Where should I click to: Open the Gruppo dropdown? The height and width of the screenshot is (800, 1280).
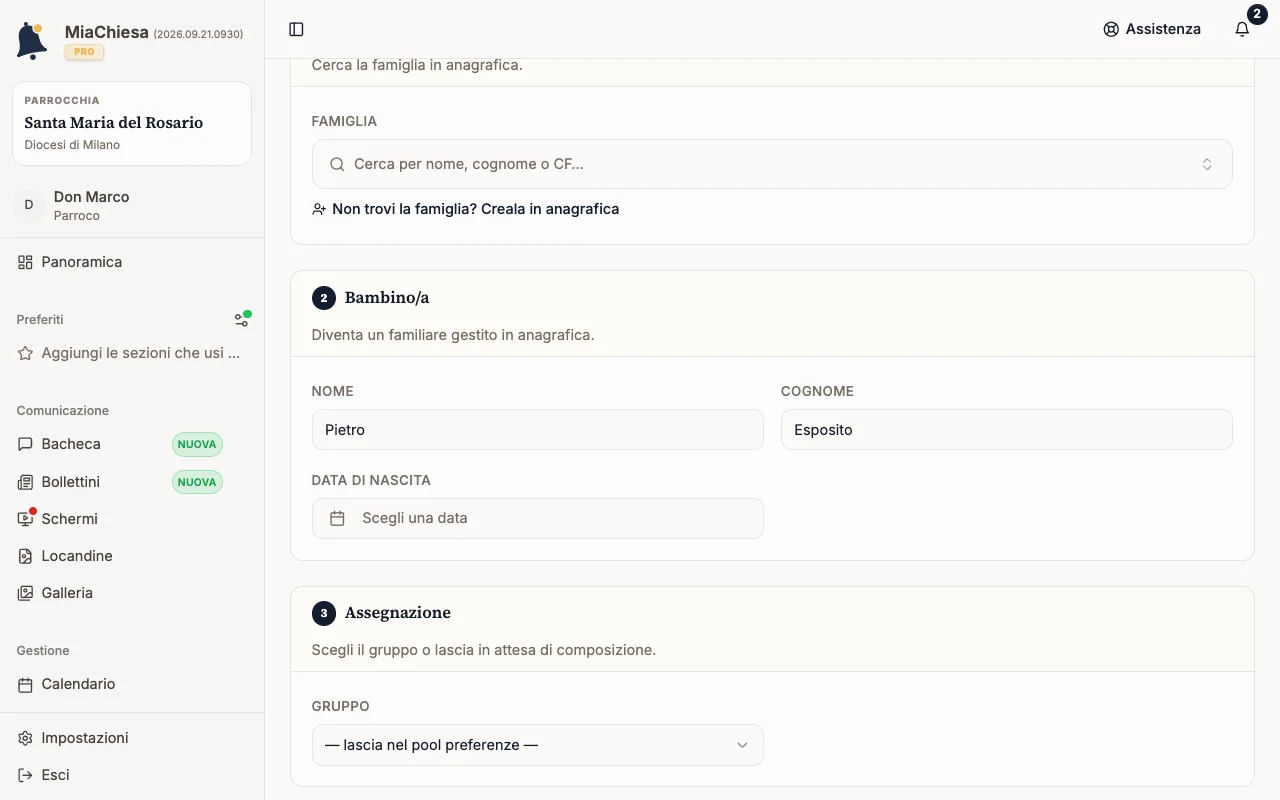coord(537,745)
